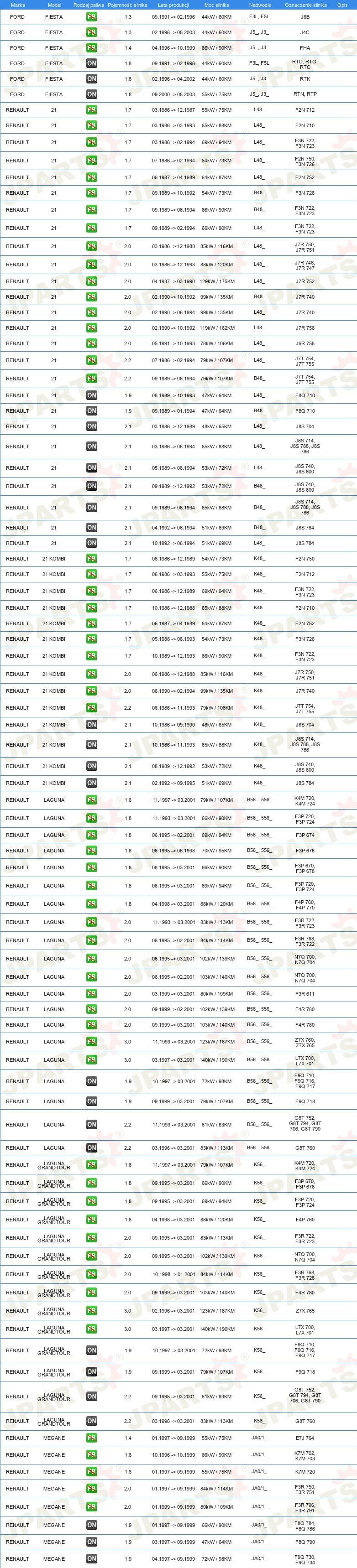
Task: Click the Nadwozie column header
Action: coord(259,5)
